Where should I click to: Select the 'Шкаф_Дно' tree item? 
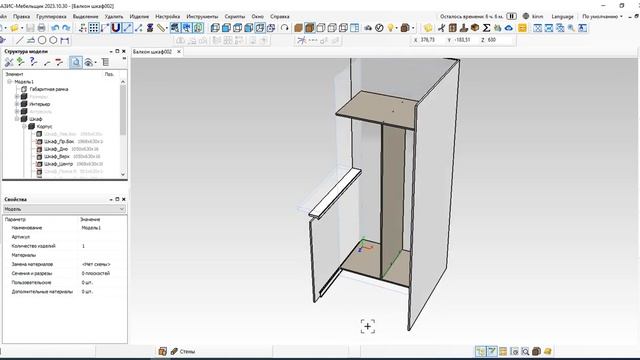[56, 149]
